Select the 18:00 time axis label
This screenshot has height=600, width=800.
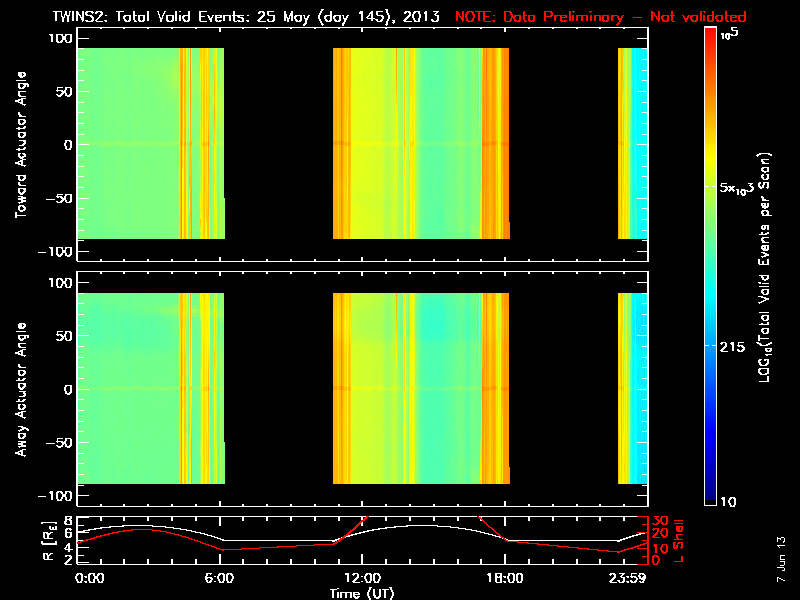[505, 578]
